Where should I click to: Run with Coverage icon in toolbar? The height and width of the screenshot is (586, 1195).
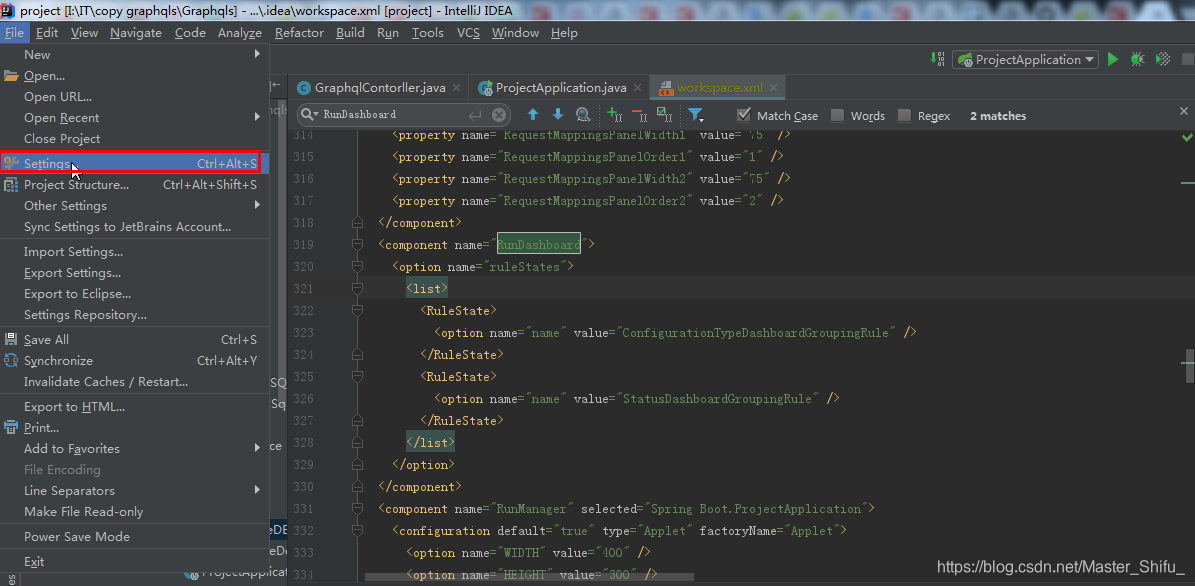pos(1163,59)
